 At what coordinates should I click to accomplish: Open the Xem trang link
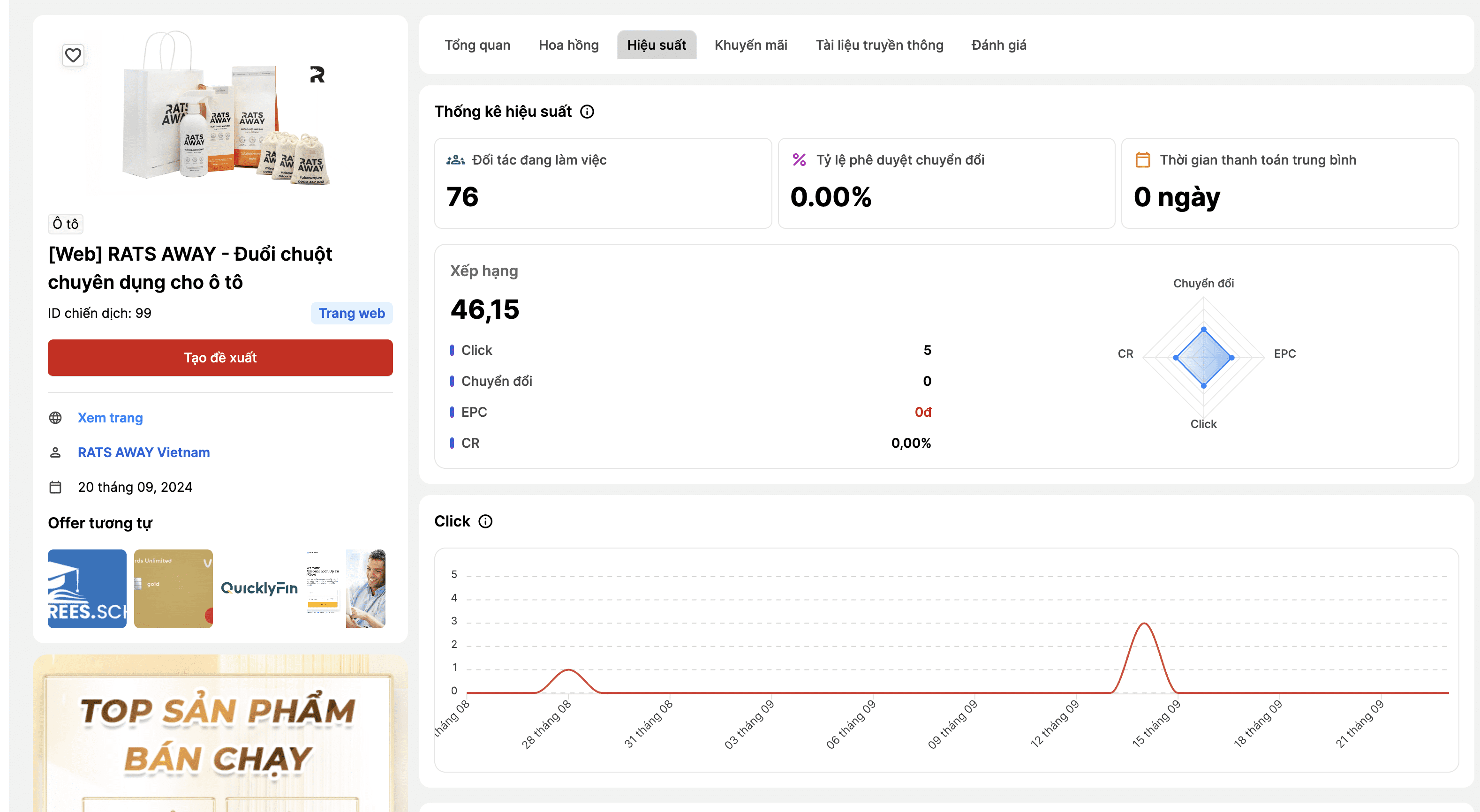[110, 418]
